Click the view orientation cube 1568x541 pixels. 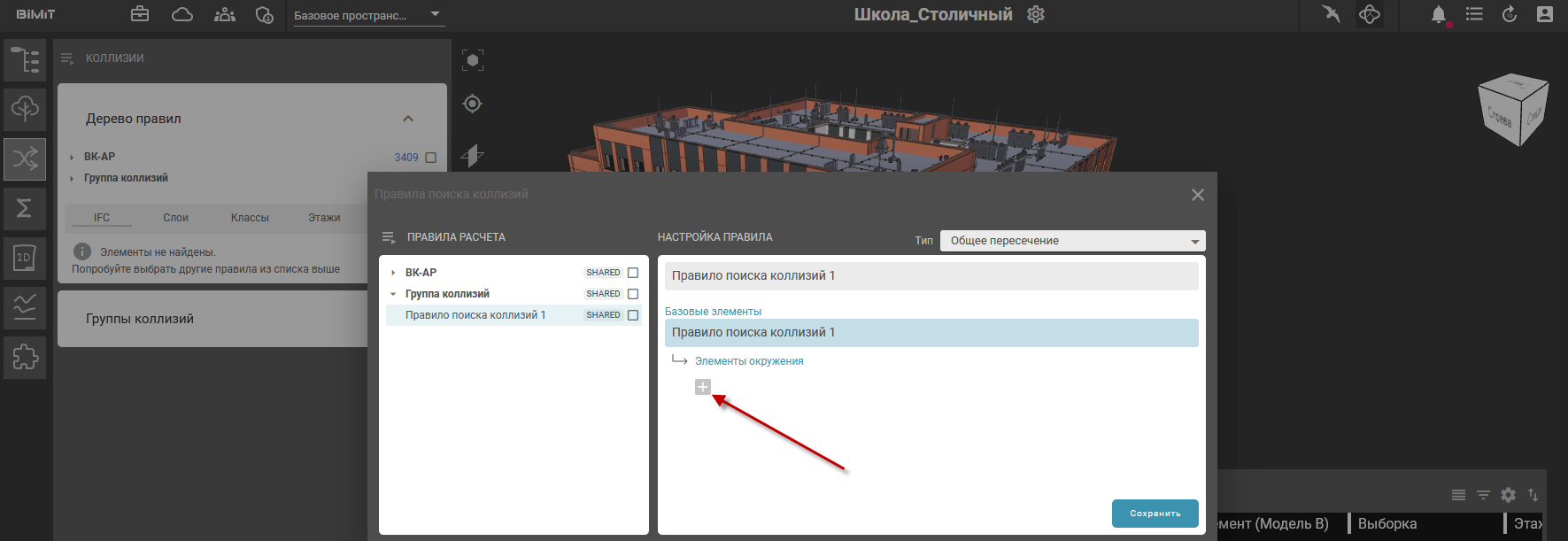1513,111
